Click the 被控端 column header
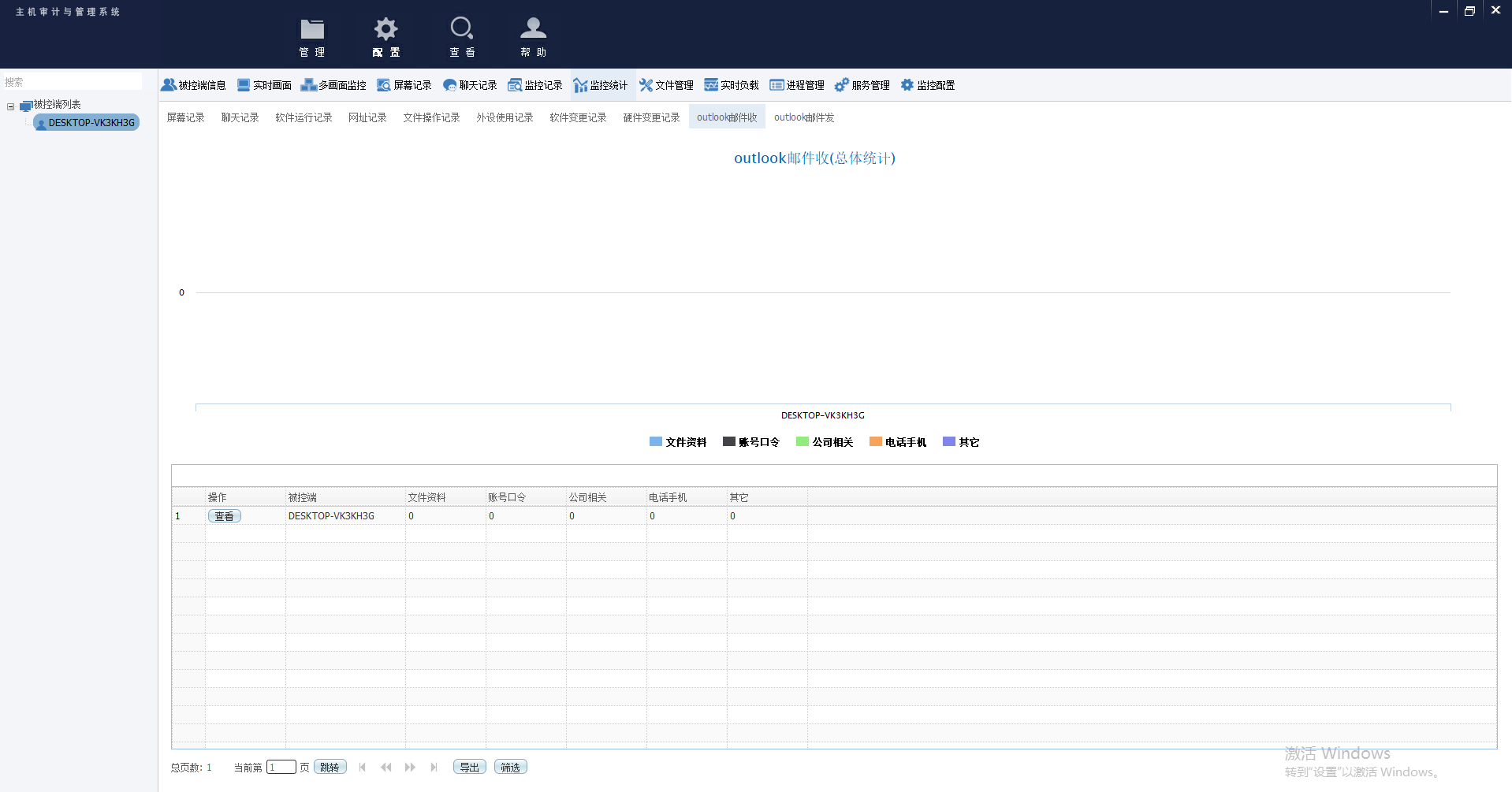1512x792 pixels. pos(345,497)
